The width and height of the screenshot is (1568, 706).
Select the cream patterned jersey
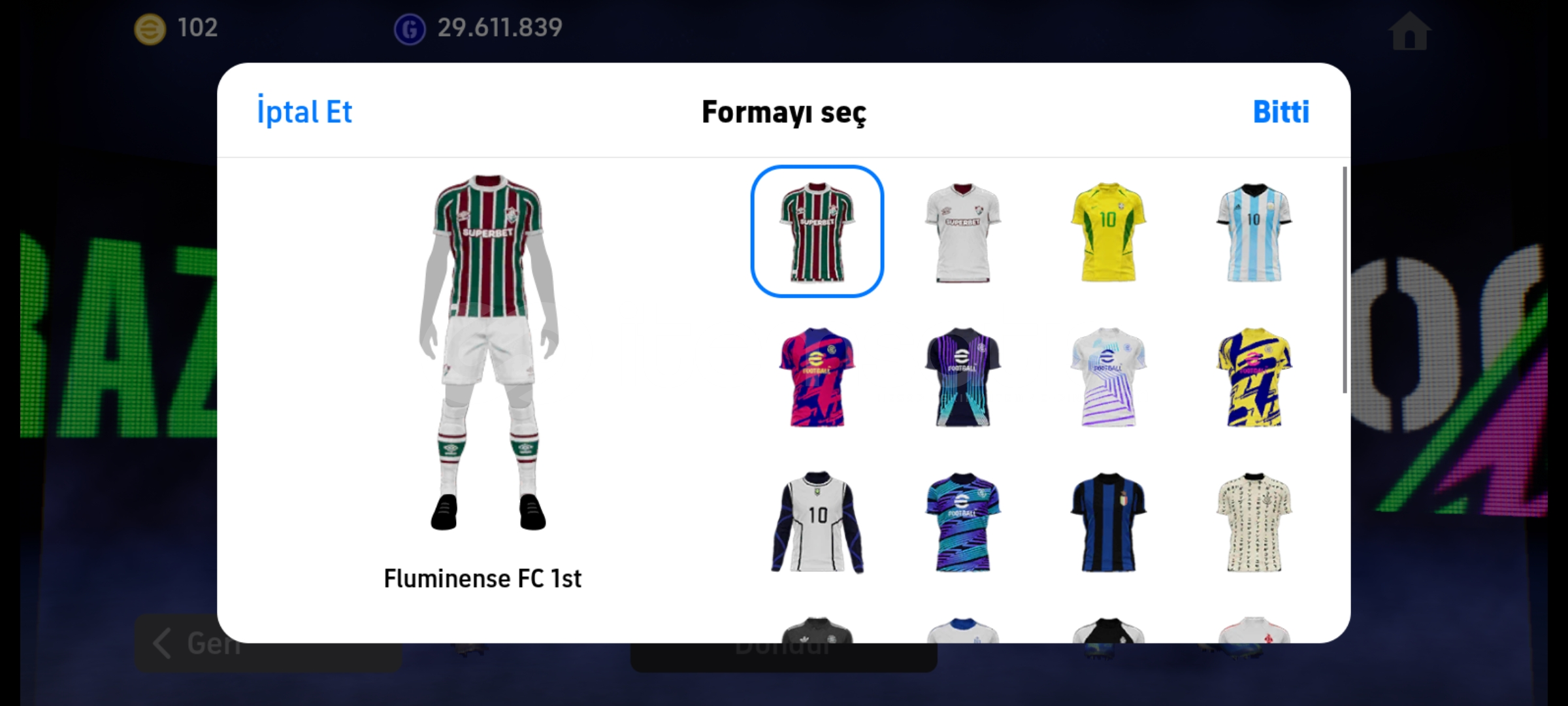[1254, 522]
